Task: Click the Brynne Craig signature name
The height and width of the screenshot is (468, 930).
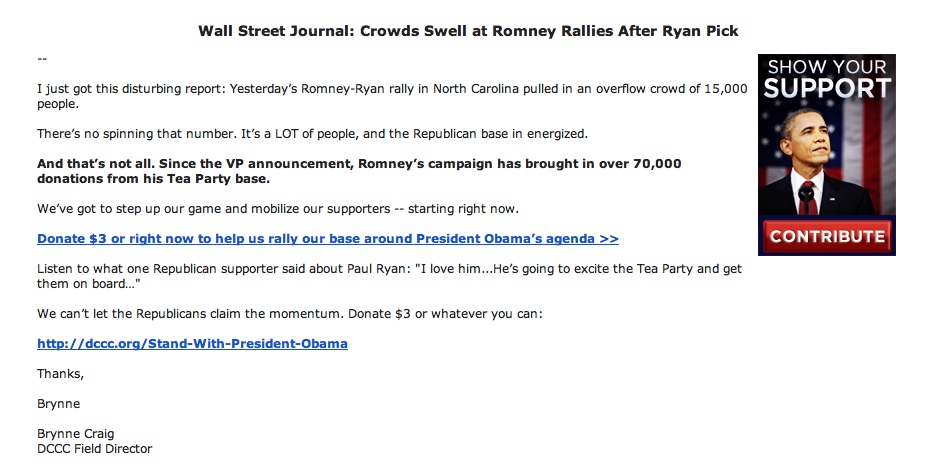Action: tap(75, 434)
